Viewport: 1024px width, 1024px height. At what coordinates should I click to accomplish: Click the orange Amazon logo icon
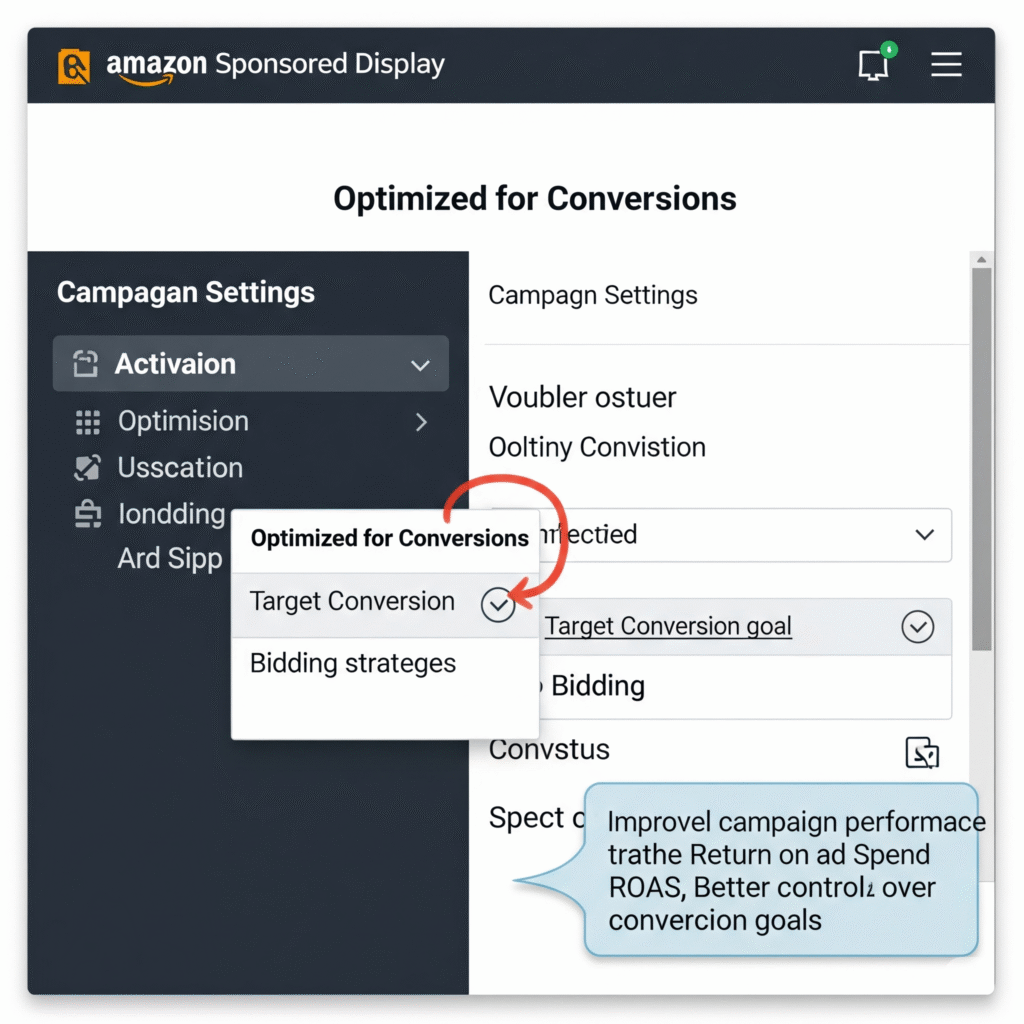click(x=74, y=66)
